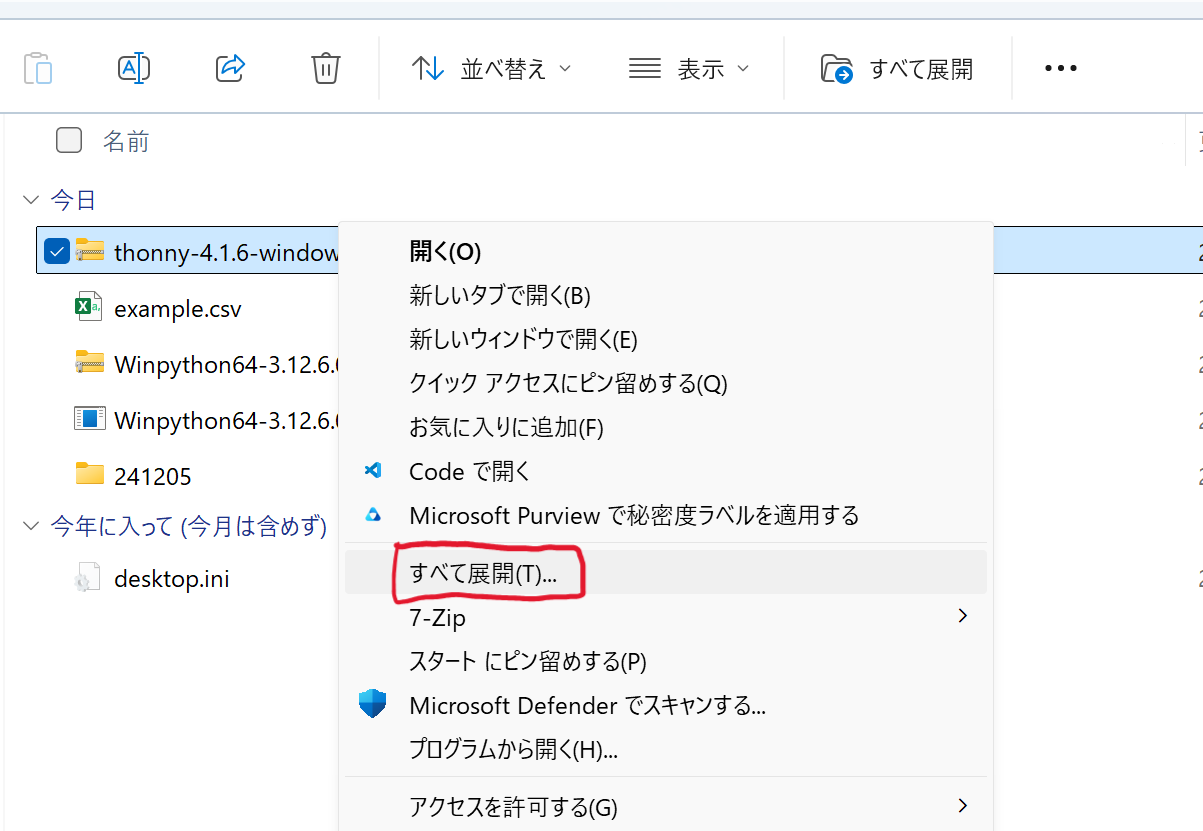Click the delete trash icon
The width and height of the screenshot is (1203, 831).
click(x=326, y=68)
